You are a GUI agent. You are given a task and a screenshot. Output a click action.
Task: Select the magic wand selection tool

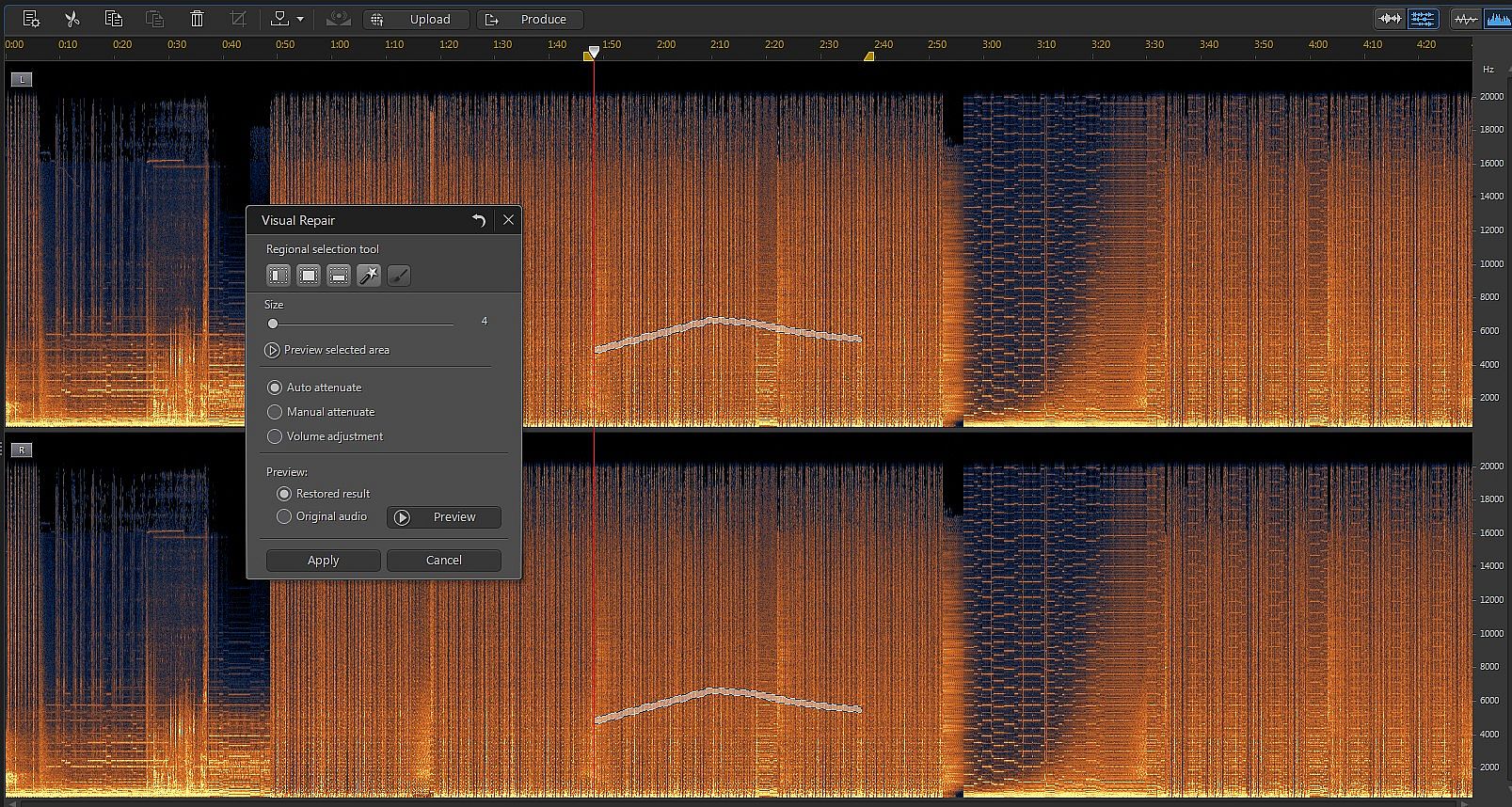click(x=369, y=276)
